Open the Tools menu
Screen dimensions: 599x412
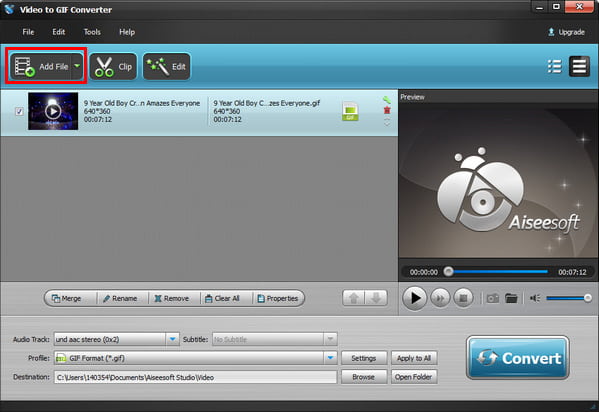tap(92, 32)
